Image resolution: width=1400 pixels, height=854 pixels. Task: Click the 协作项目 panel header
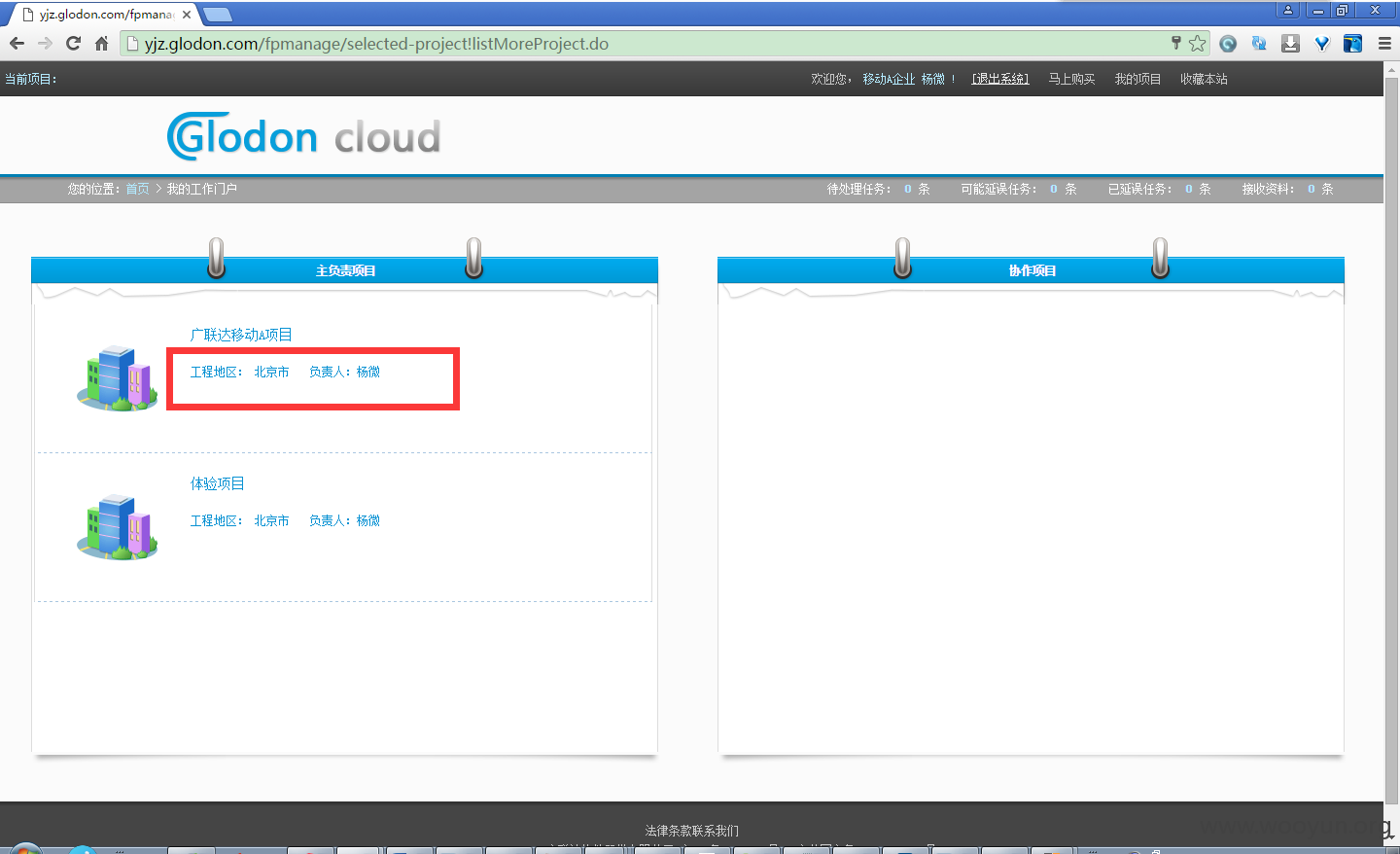coord(1032,270)
